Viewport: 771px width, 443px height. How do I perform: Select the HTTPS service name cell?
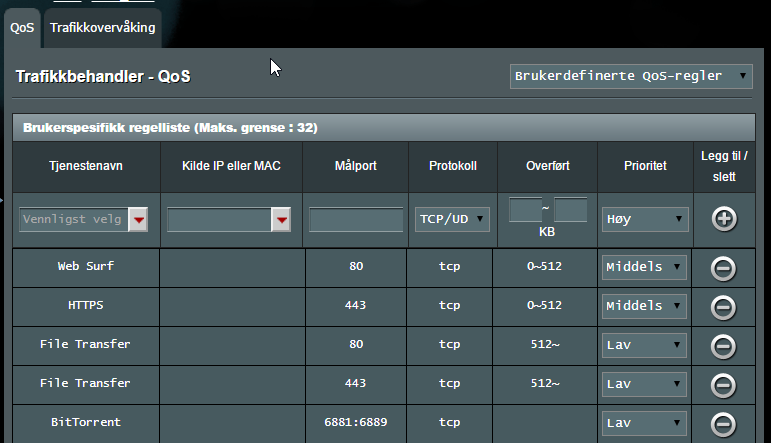coord(86,305)
